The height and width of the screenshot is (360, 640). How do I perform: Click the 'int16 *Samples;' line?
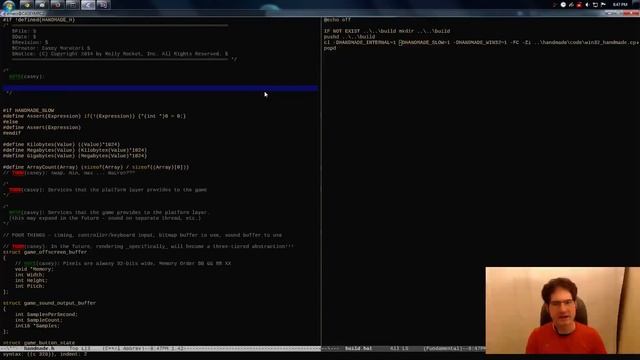point(37,326)
